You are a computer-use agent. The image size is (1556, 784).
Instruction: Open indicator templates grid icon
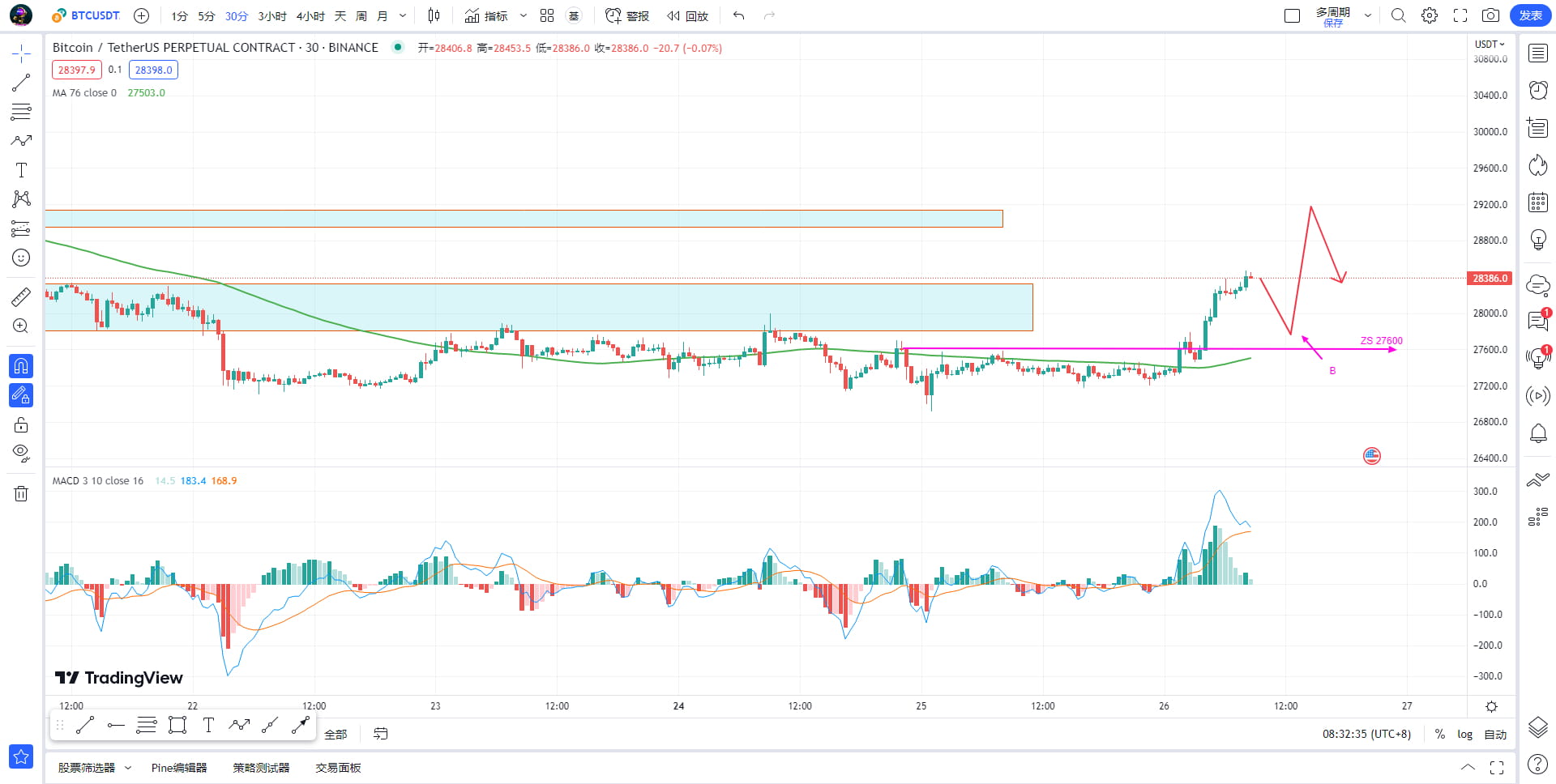click(x=547, y=15)
